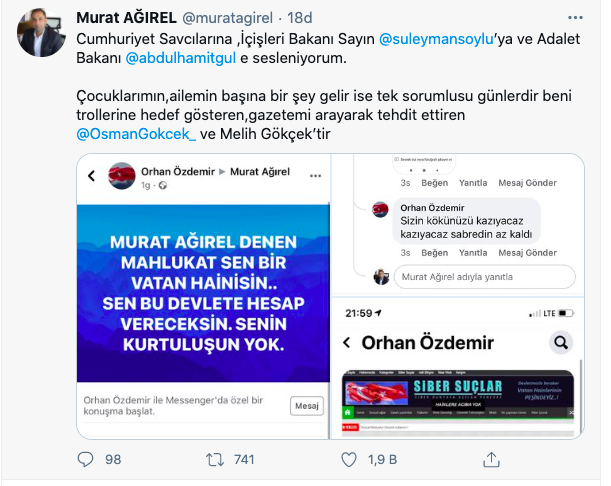Open the @abdulhamitgul mention link

[181, 58]
